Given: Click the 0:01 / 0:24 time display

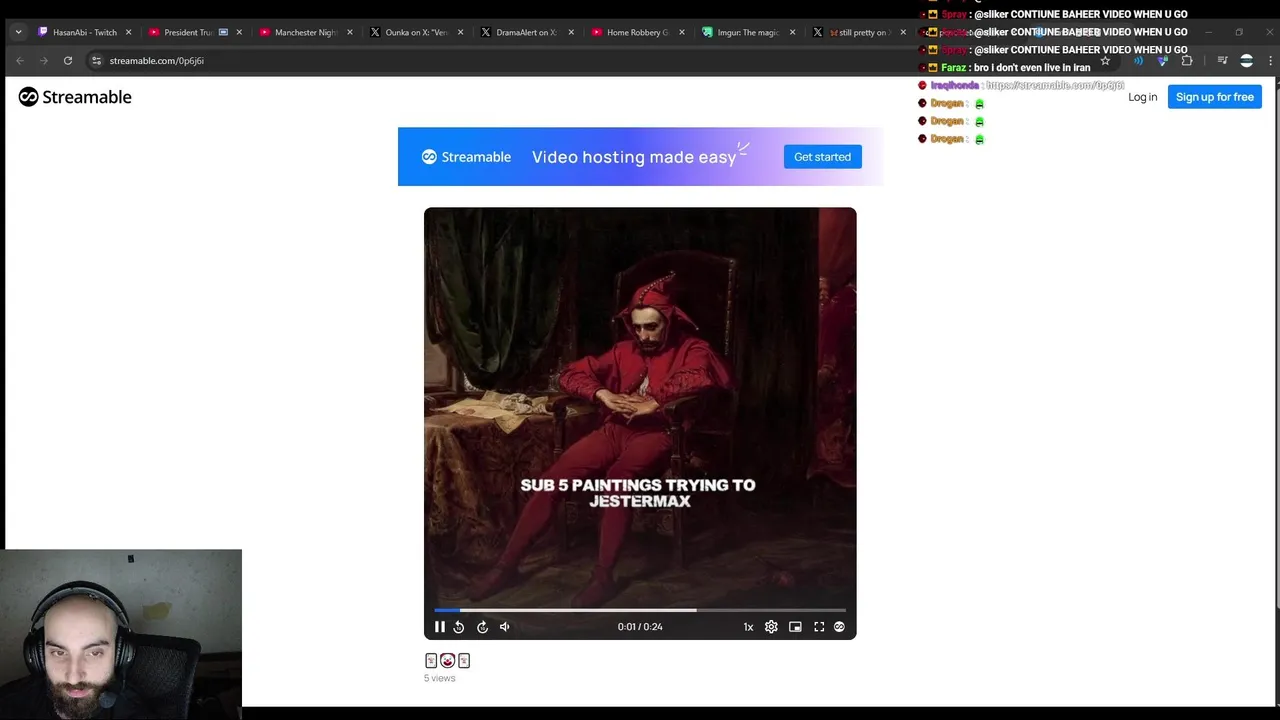Looking at the screenshot, I should 640,627.
